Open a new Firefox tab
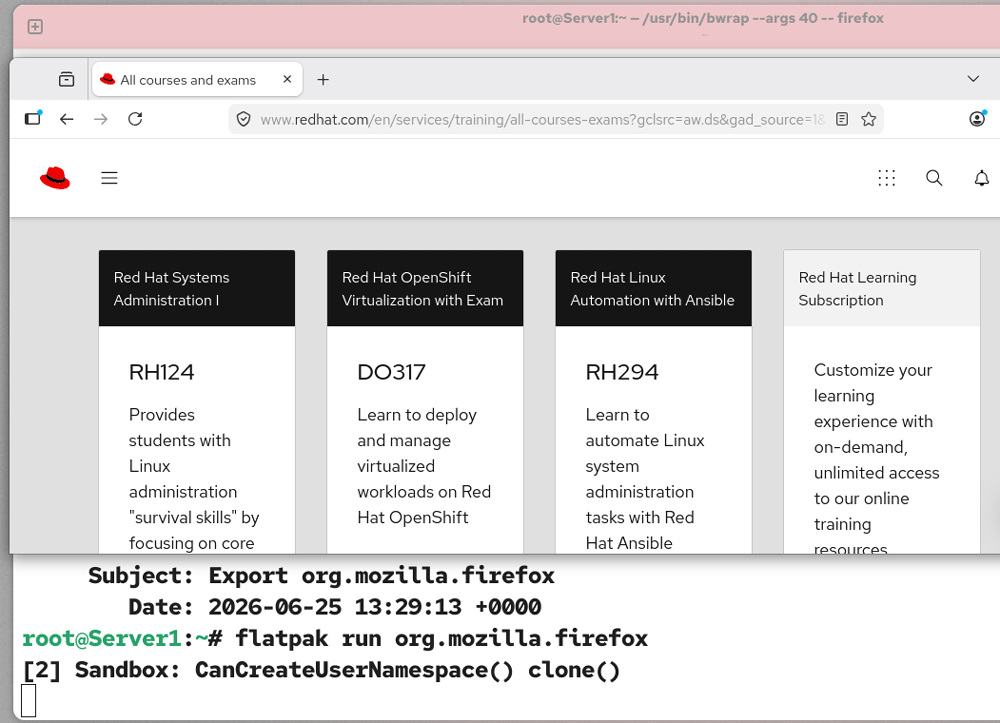This screenshot has height=723, width=1000. (323, 80)
